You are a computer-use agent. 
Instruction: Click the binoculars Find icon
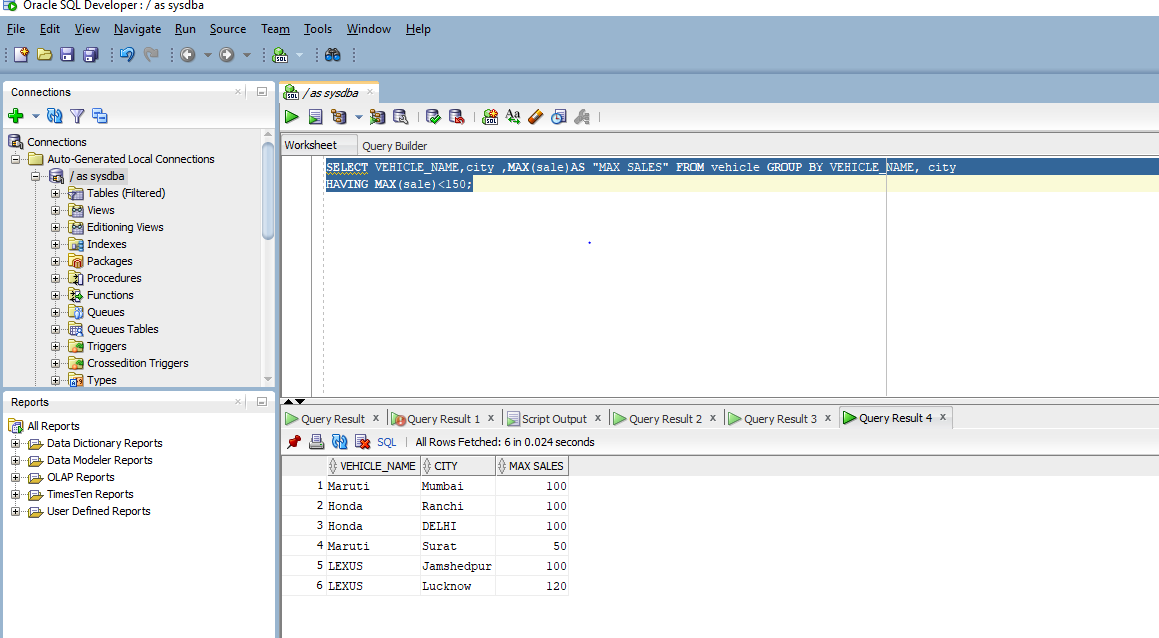click(333, 54)
